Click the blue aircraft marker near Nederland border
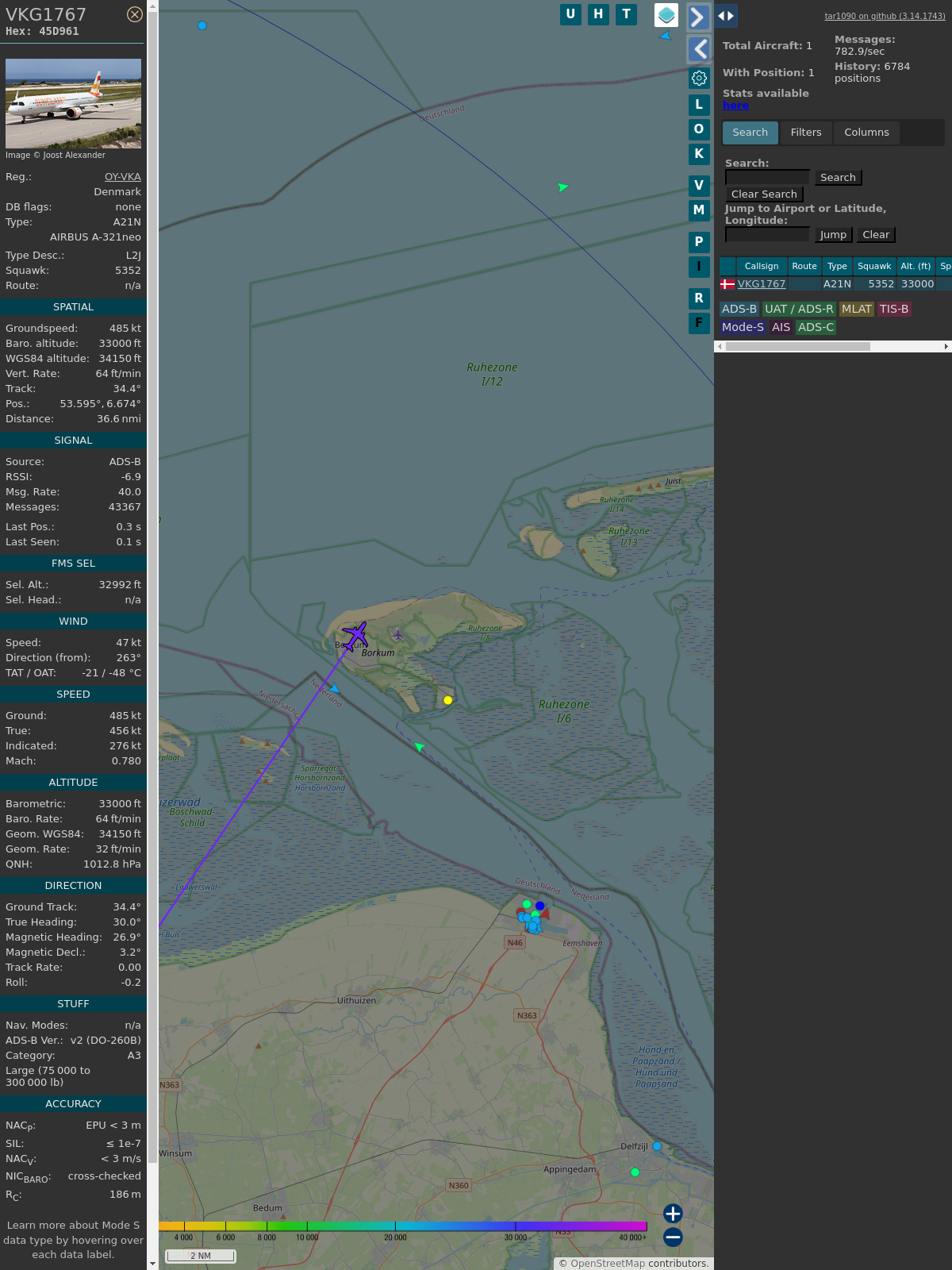Image resolution: width=952 pixels, height=1270 pixels. (x=335, y=688)
